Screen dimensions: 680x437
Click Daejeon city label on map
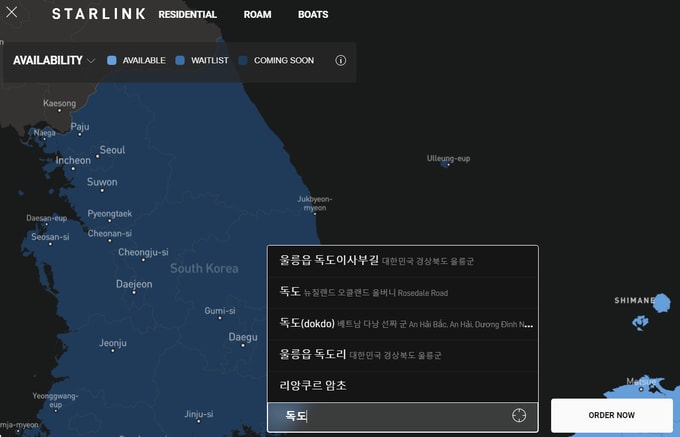point(134,284)
